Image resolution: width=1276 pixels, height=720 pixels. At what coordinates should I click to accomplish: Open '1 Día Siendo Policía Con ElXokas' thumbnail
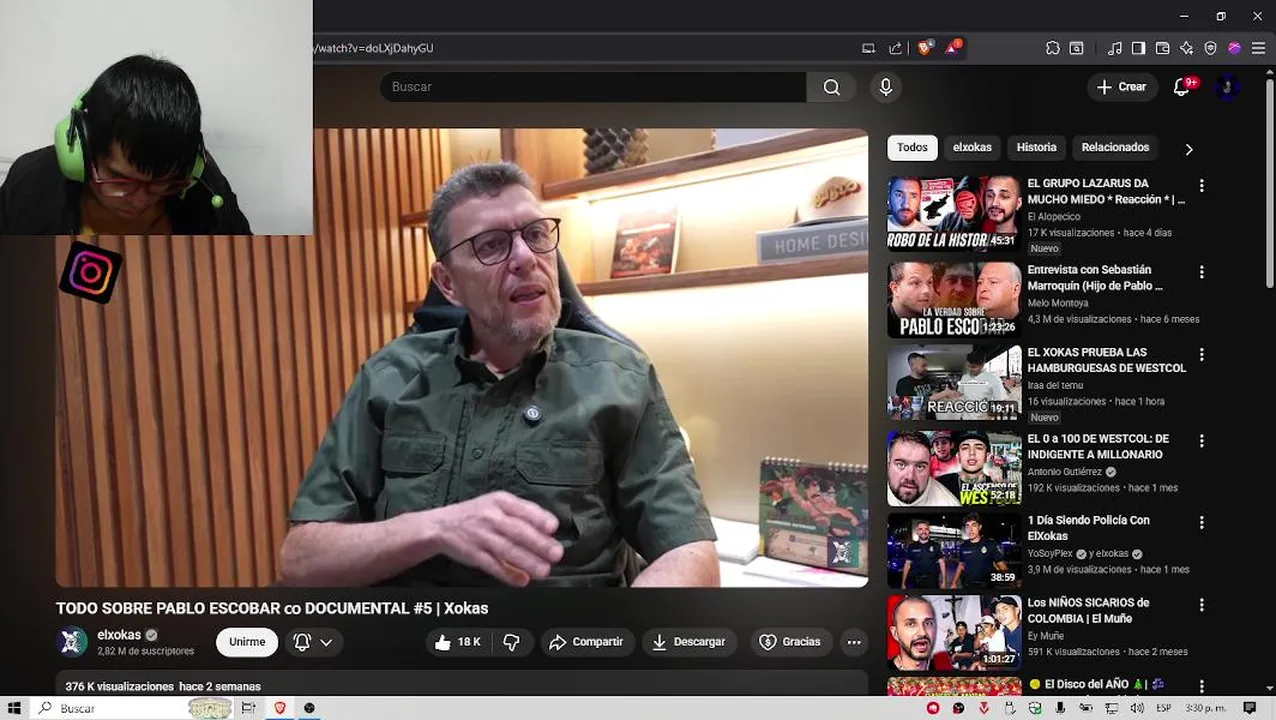[x=954, y=550]
